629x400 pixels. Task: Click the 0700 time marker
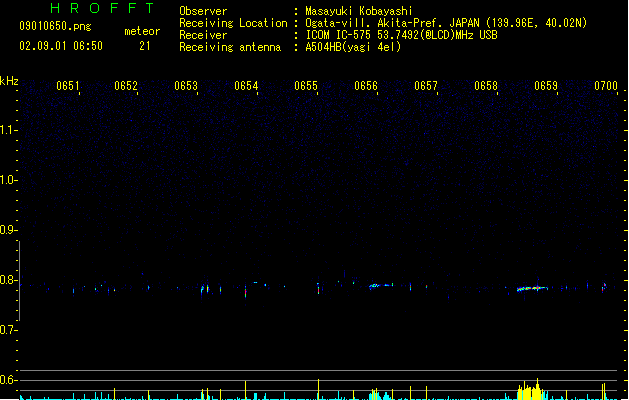pyautogui.click(x=606, y=86)
